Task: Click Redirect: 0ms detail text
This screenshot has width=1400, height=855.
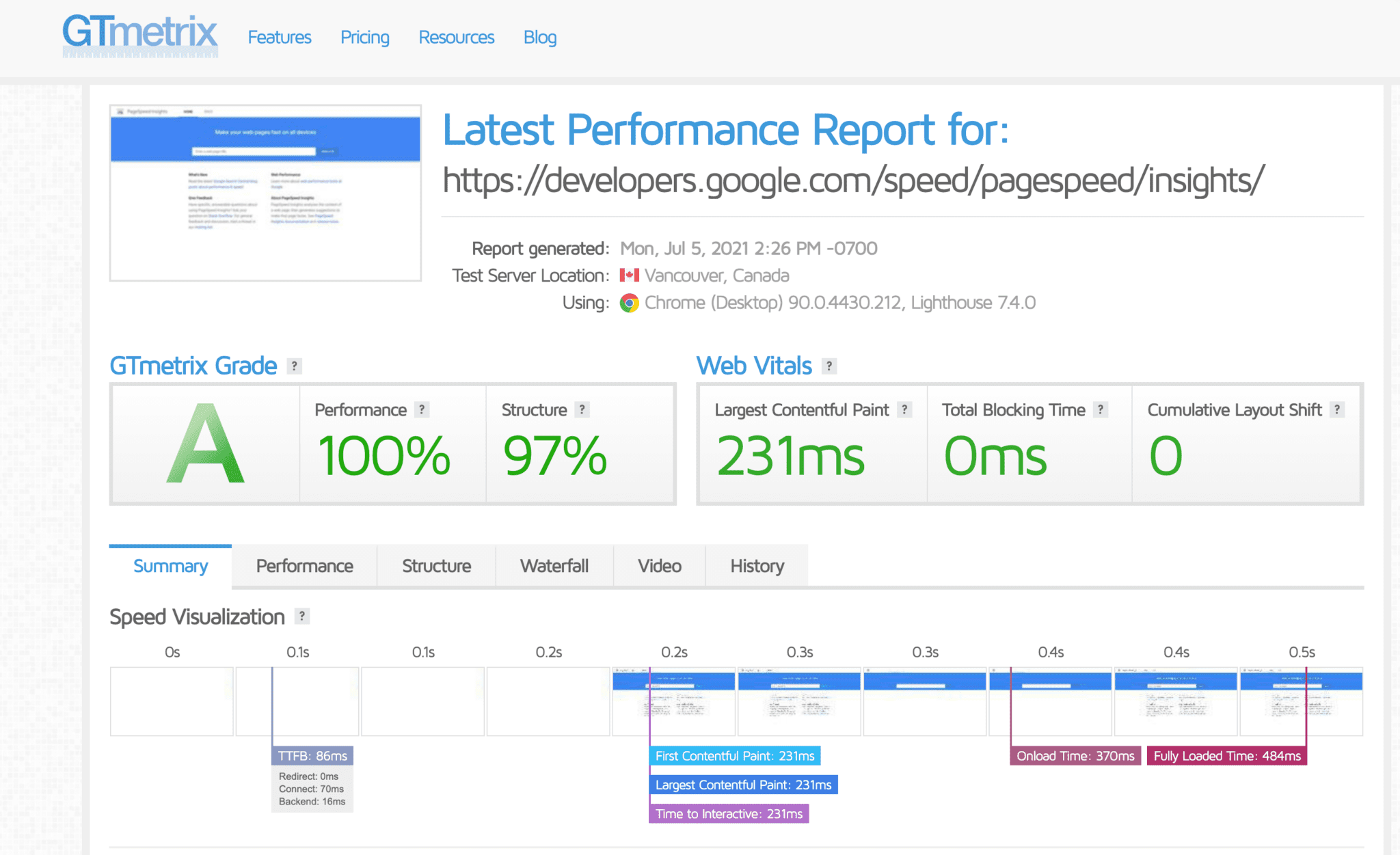Action: [x=308, y=776]
